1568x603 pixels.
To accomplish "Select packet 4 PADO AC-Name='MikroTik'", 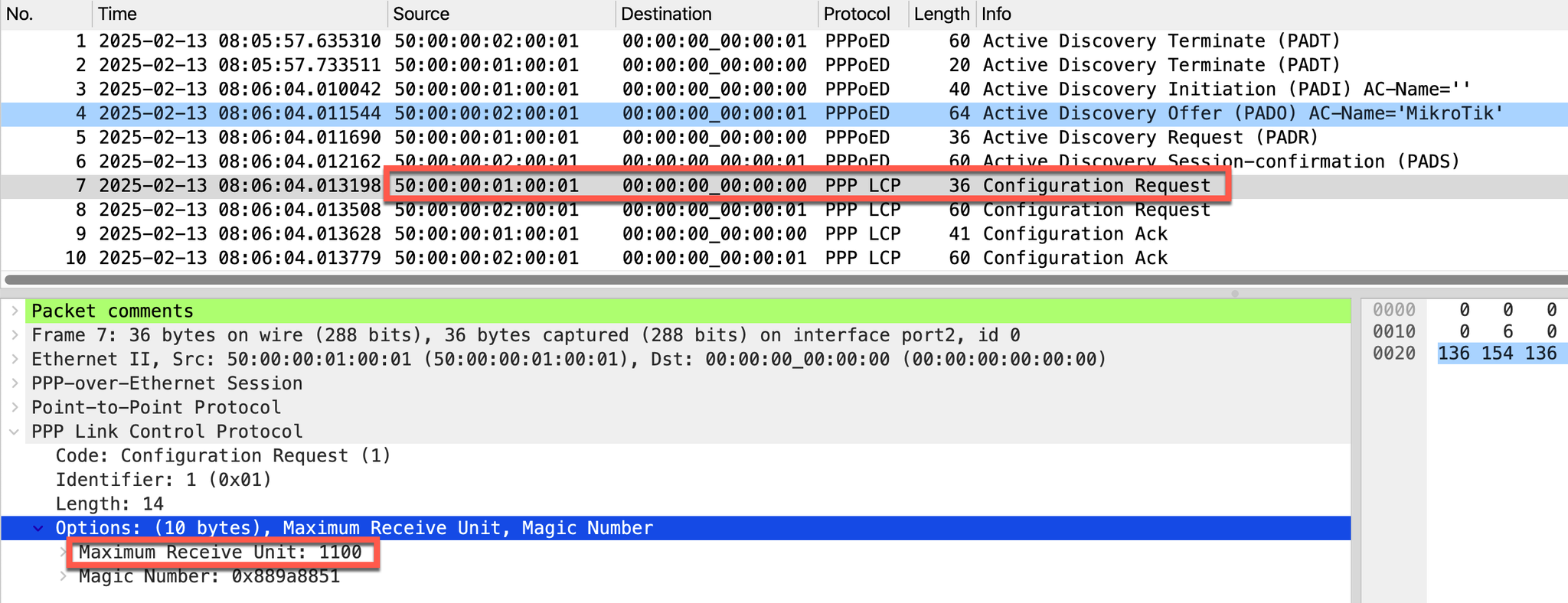I will (x=784, y=114).
